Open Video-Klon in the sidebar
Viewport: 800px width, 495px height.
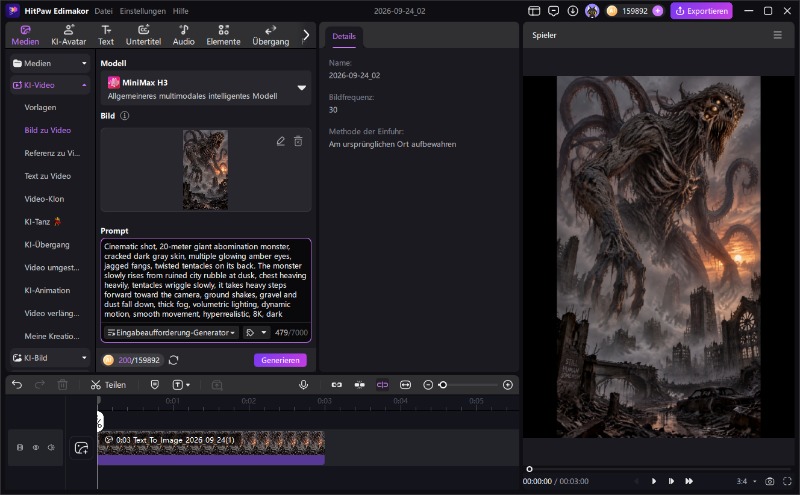tap(44, 199)
